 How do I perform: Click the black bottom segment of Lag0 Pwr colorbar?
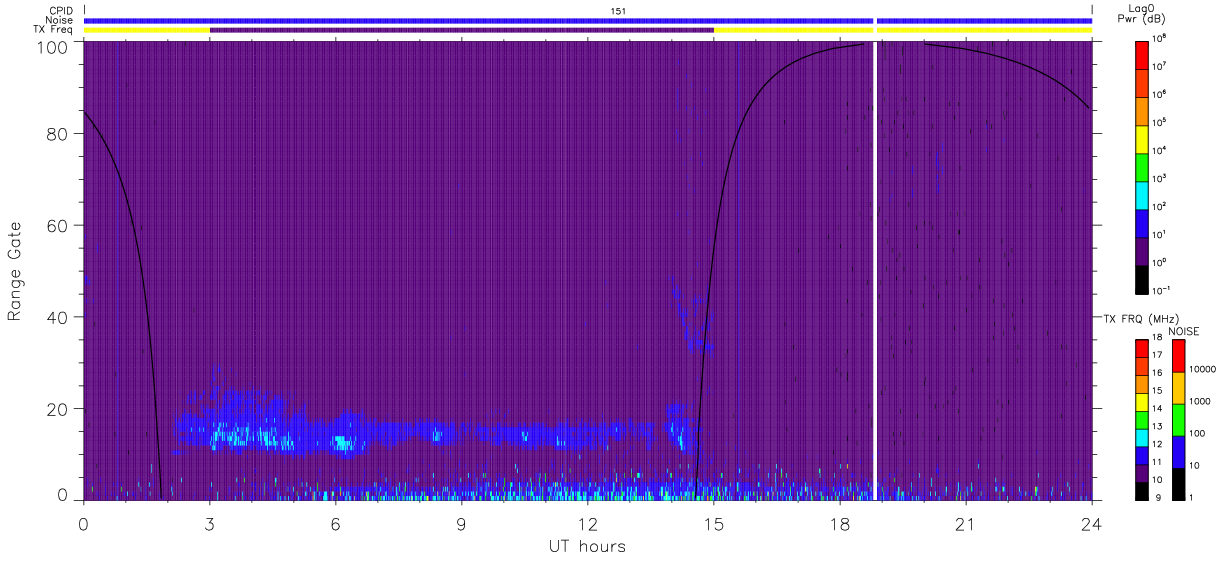click(x=1142, y=280)
